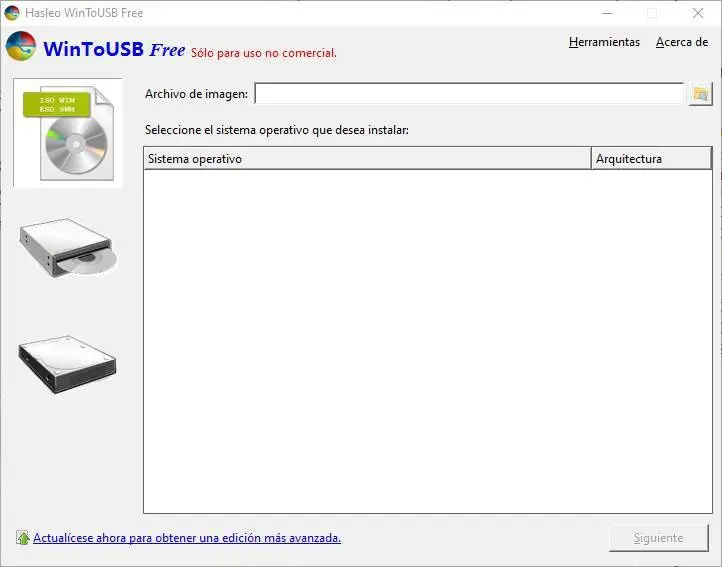The width and height of the screenshot is (722, 567).
Task: Close the WinToUSB window
Action: tap(698, 13)
